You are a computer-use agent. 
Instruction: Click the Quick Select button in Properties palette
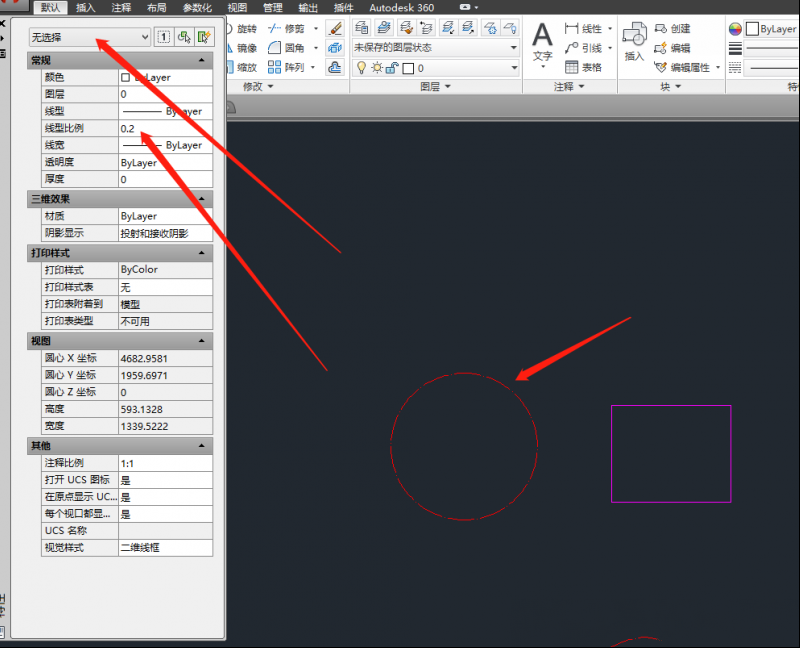pos(204,37)
